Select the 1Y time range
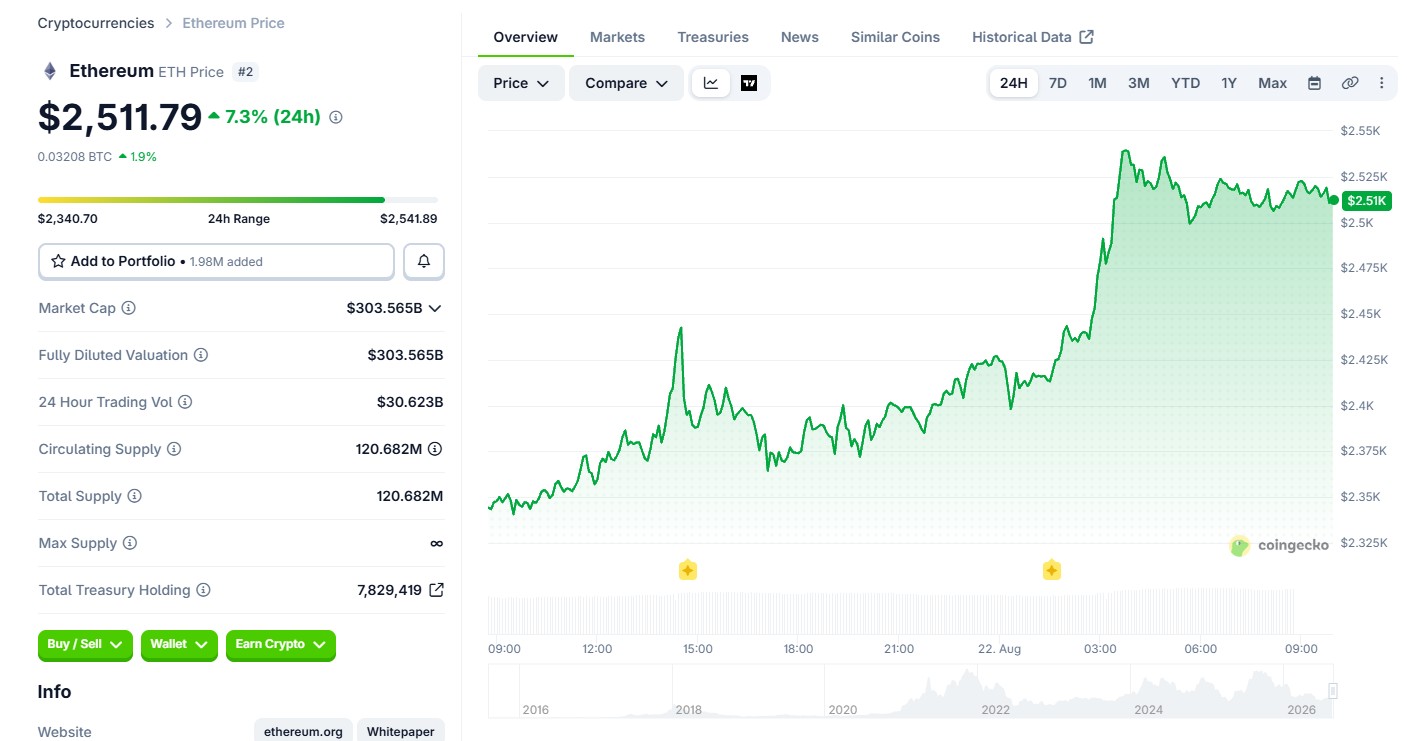 (x=1229, y=83)
